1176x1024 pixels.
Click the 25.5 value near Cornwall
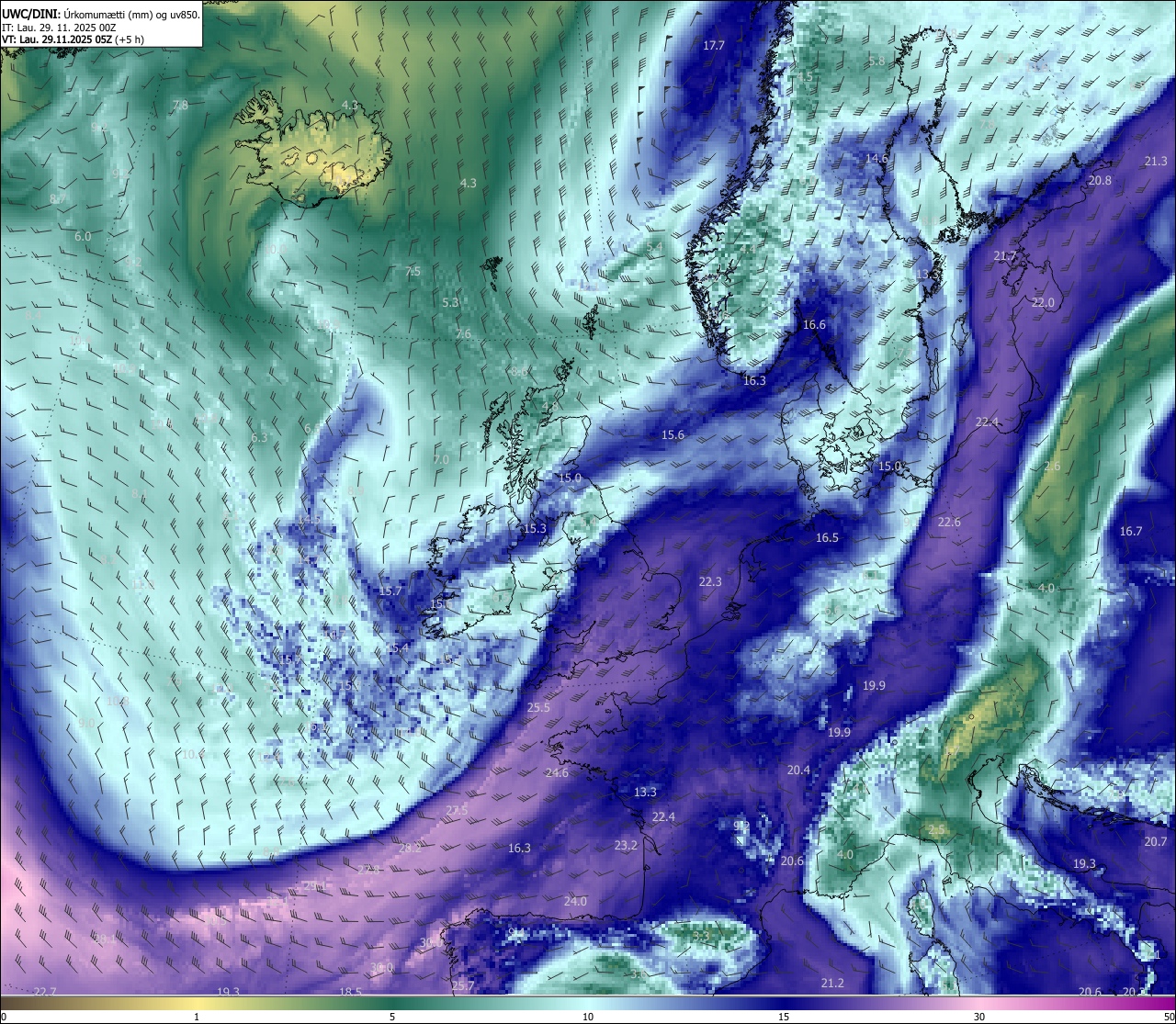point(538,708)
